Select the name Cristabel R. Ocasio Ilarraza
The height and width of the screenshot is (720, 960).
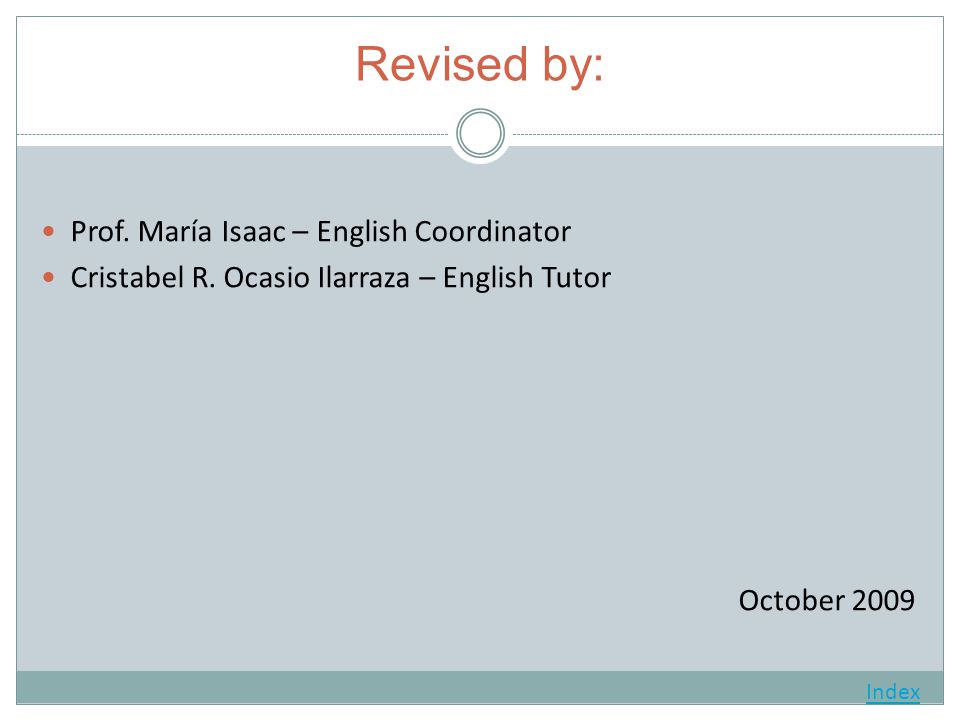[x=240, y=277]
